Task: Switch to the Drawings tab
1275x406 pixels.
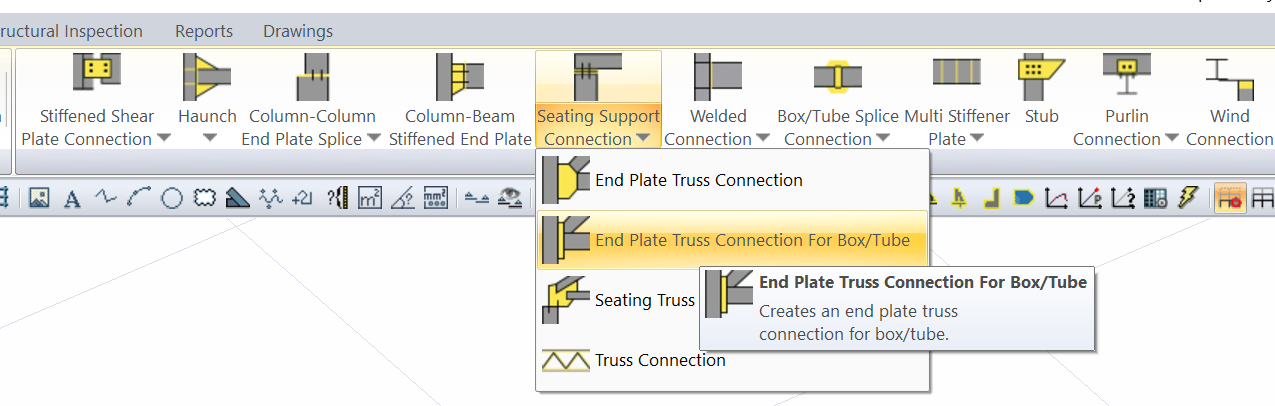Action: [298, 31]
